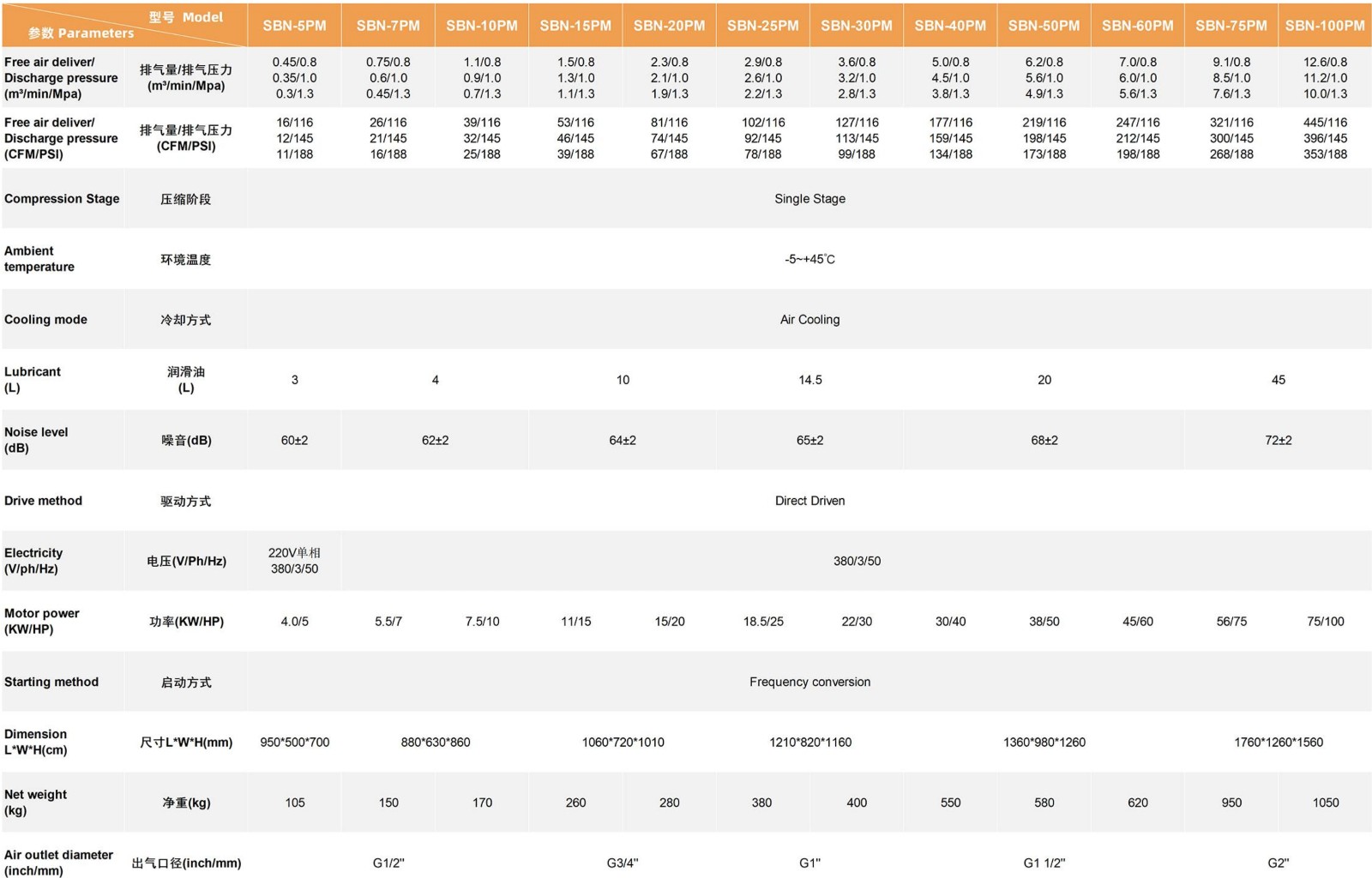Click the '1760*1260*1560' dimension value
Screen dimensions: 1372x878
pyautogui.click(x=1278, y=743)
